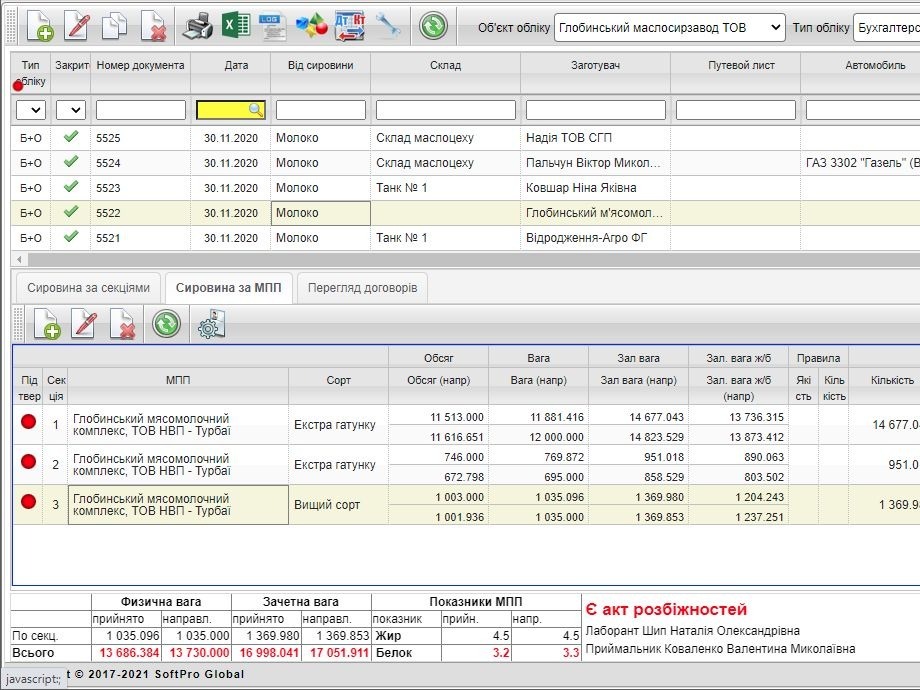920x690 pixels.
Task: Toggle red confirmation dot for section 3
Action: click(x=28, y=502)
